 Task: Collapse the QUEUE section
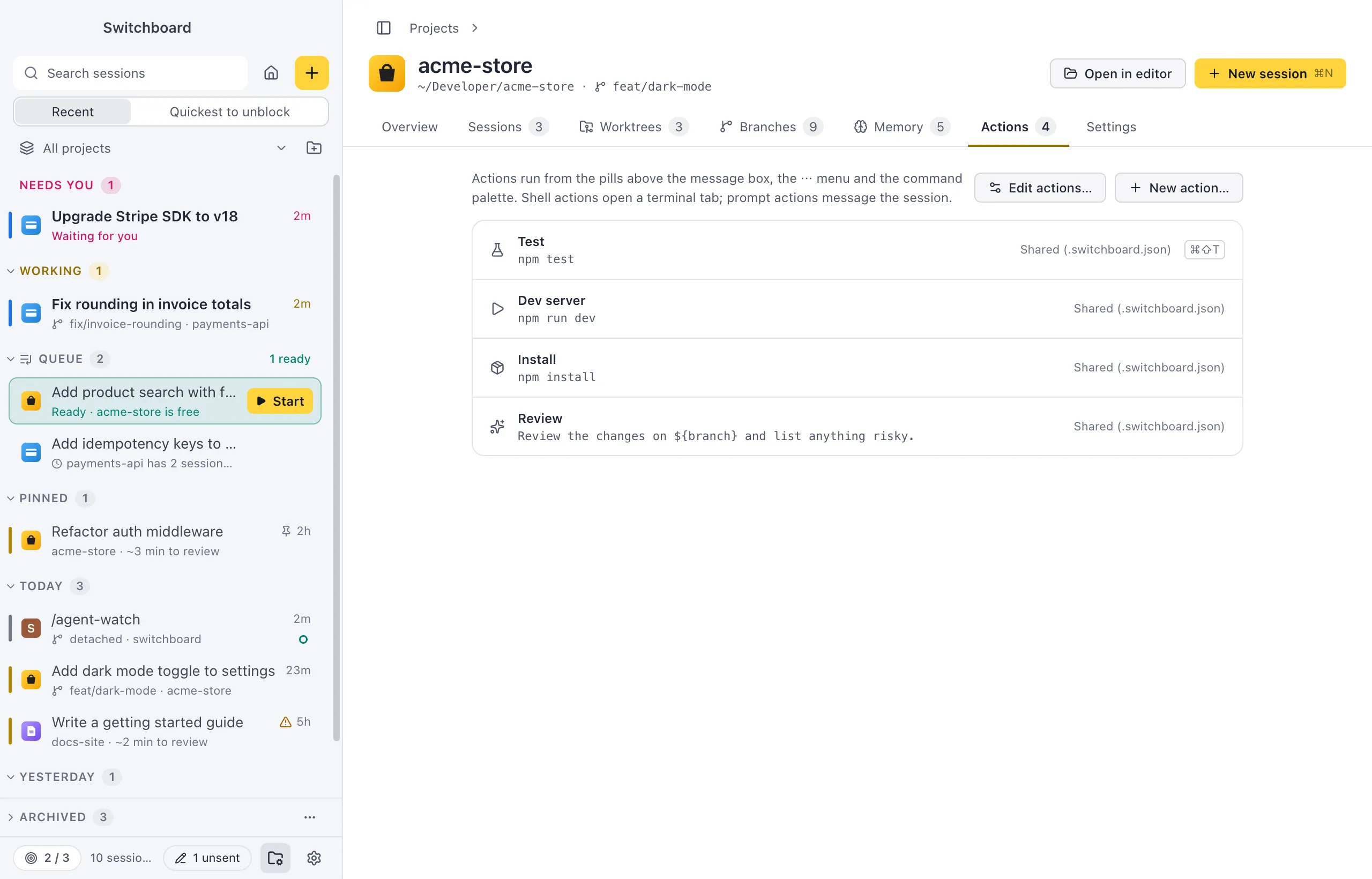[x=10, y=359]
